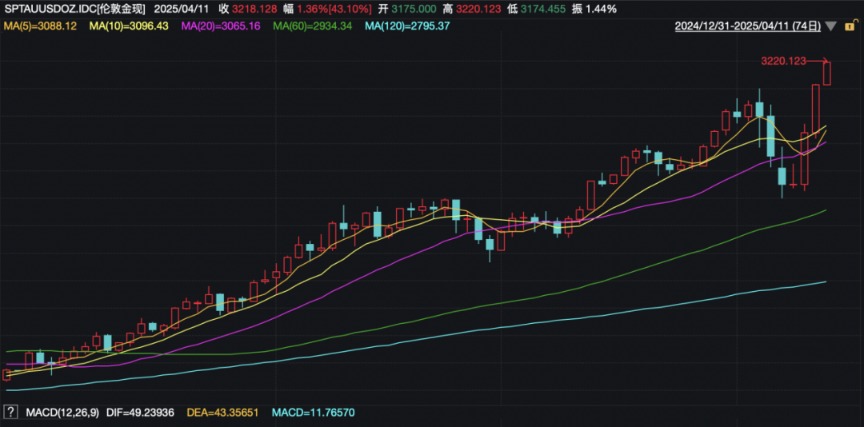Click the high price 3220.123 in header

pyautogui.click(x=478, y=9)
